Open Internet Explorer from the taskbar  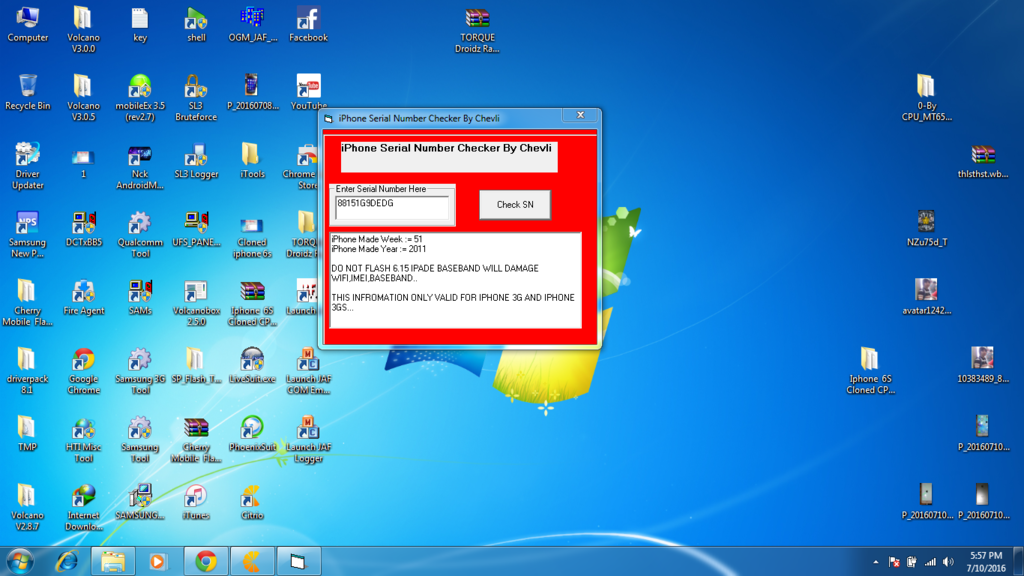click(x=67, y=561)
